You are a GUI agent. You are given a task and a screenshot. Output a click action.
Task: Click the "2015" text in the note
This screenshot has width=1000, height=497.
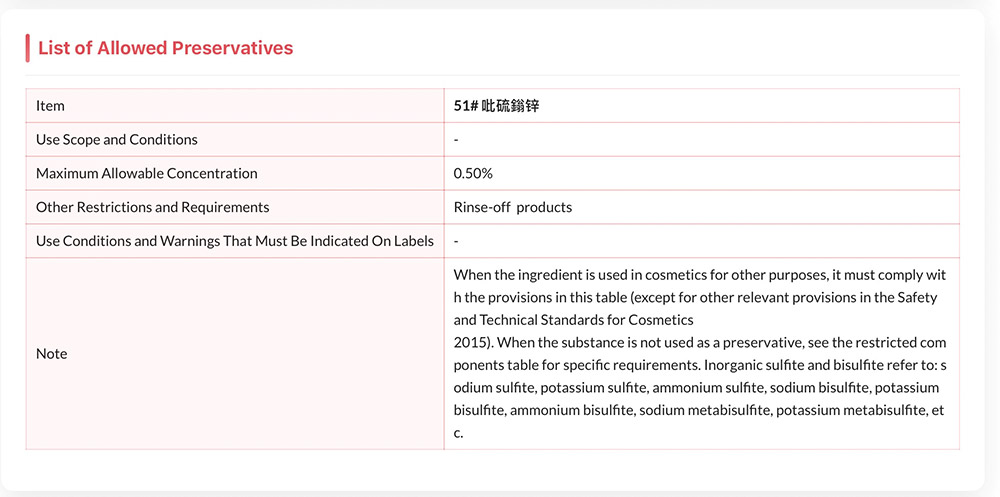click(469, 342)
